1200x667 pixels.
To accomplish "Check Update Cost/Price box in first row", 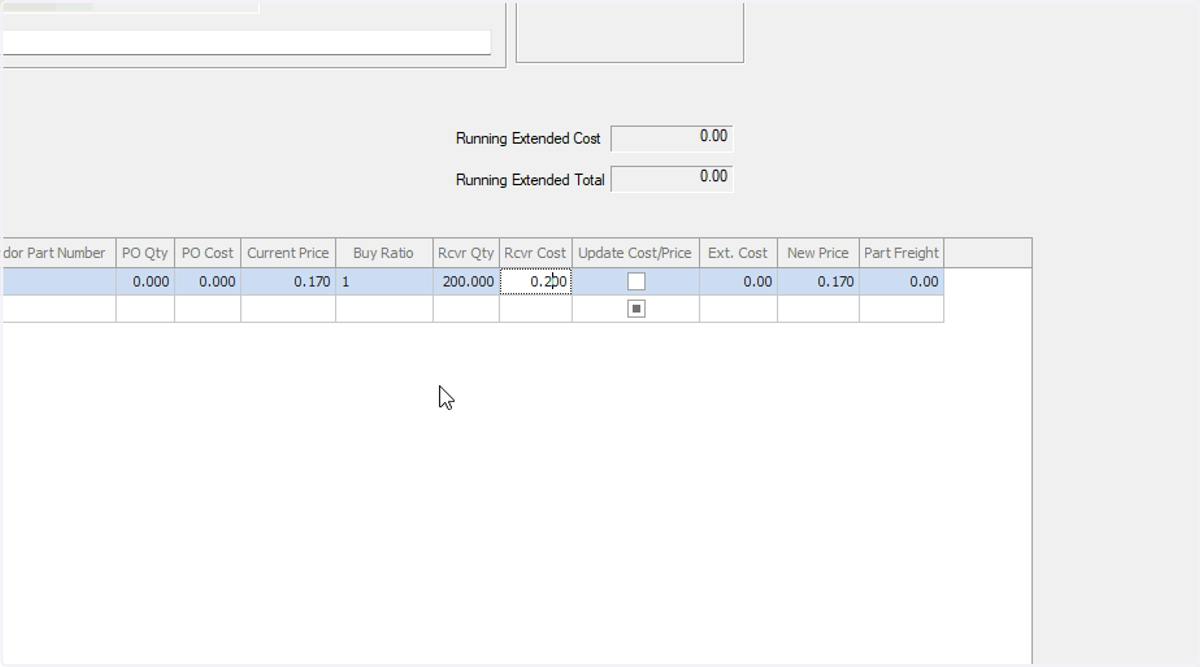I will [x=636, y=282].
